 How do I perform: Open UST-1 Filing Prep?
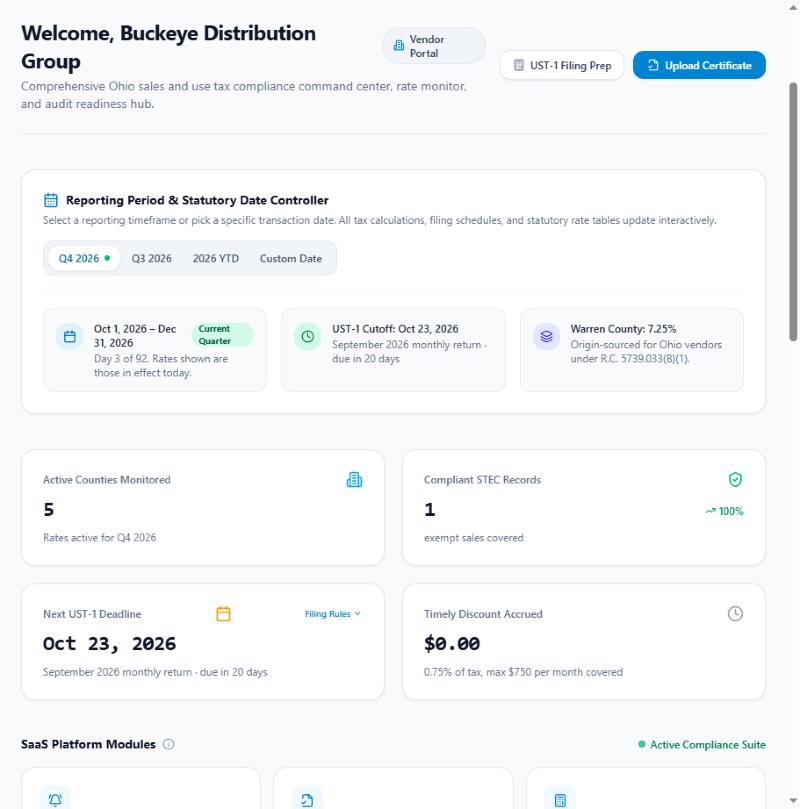point(562,66)
